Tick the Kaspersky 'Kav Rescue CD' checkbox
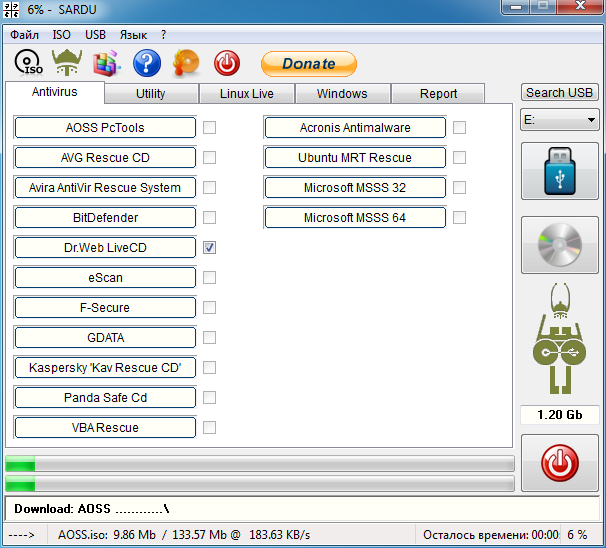The height and width of the screenshot is (548, 606). coord(209,368)
